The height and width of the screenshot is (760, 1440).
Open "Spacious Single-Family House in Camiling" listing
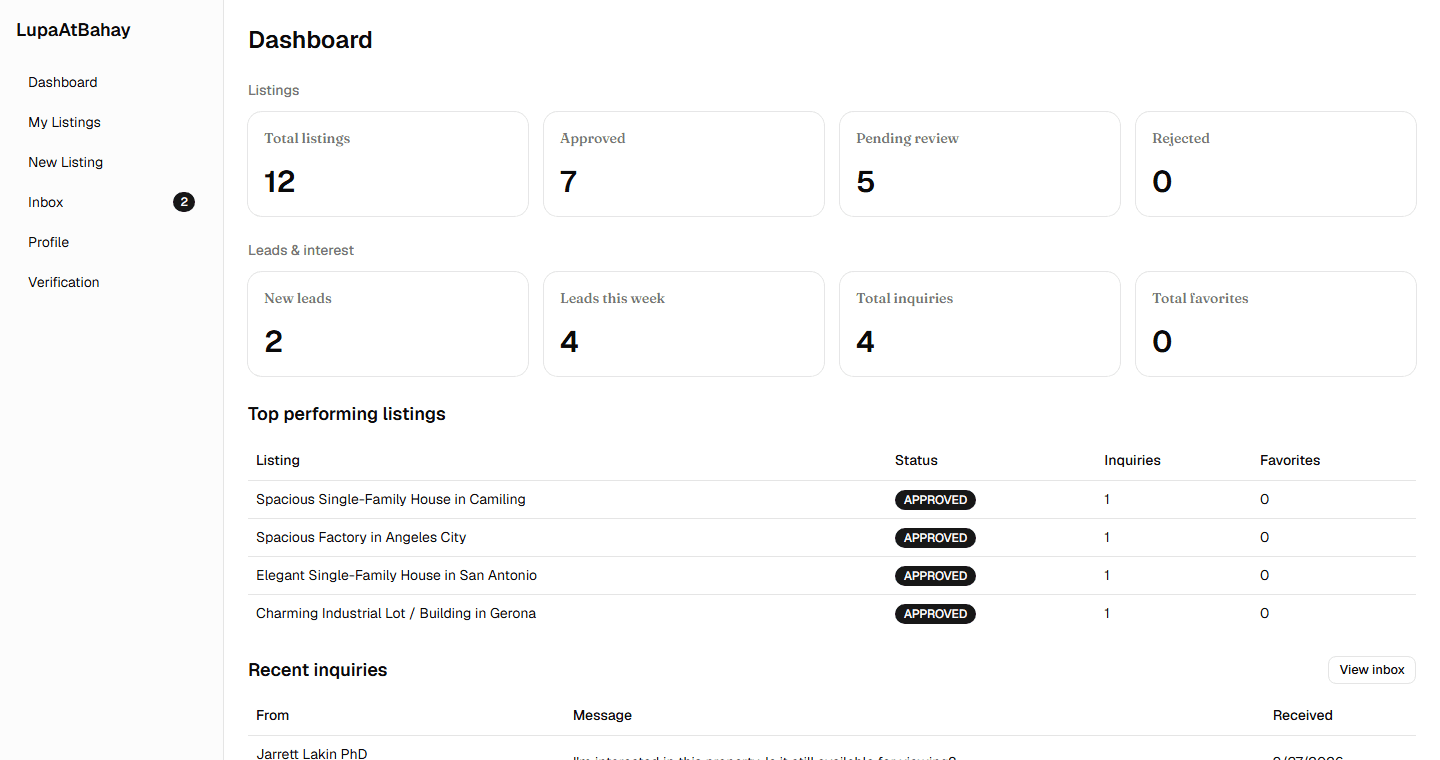(x=391, y=499)
